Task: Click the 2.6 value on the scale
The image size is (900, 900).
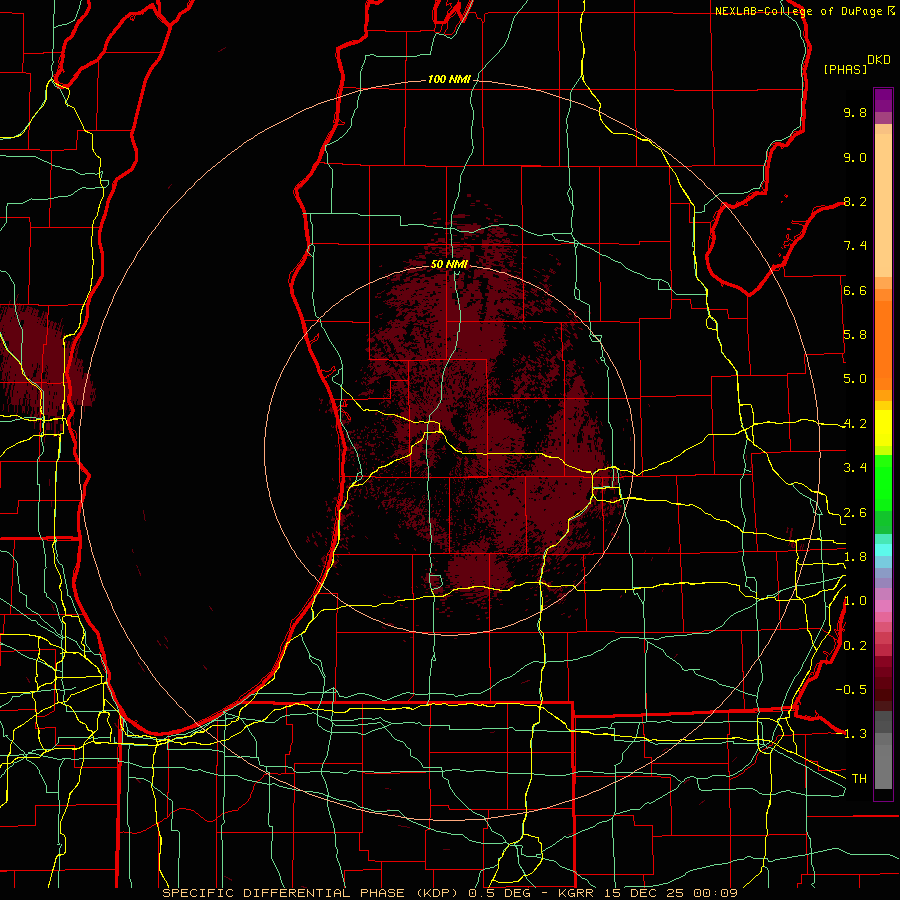Action: [x=855, y=513]
